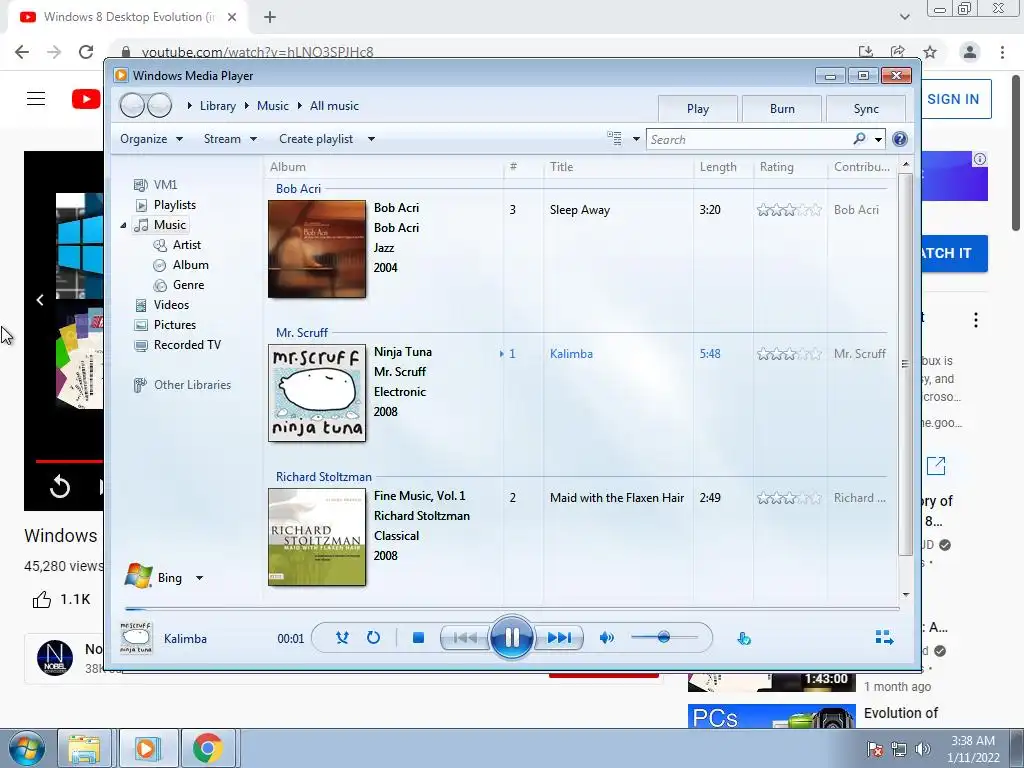Click All music in the breadcrumb
Screen dimensions: 1024x768
point(334,106)
